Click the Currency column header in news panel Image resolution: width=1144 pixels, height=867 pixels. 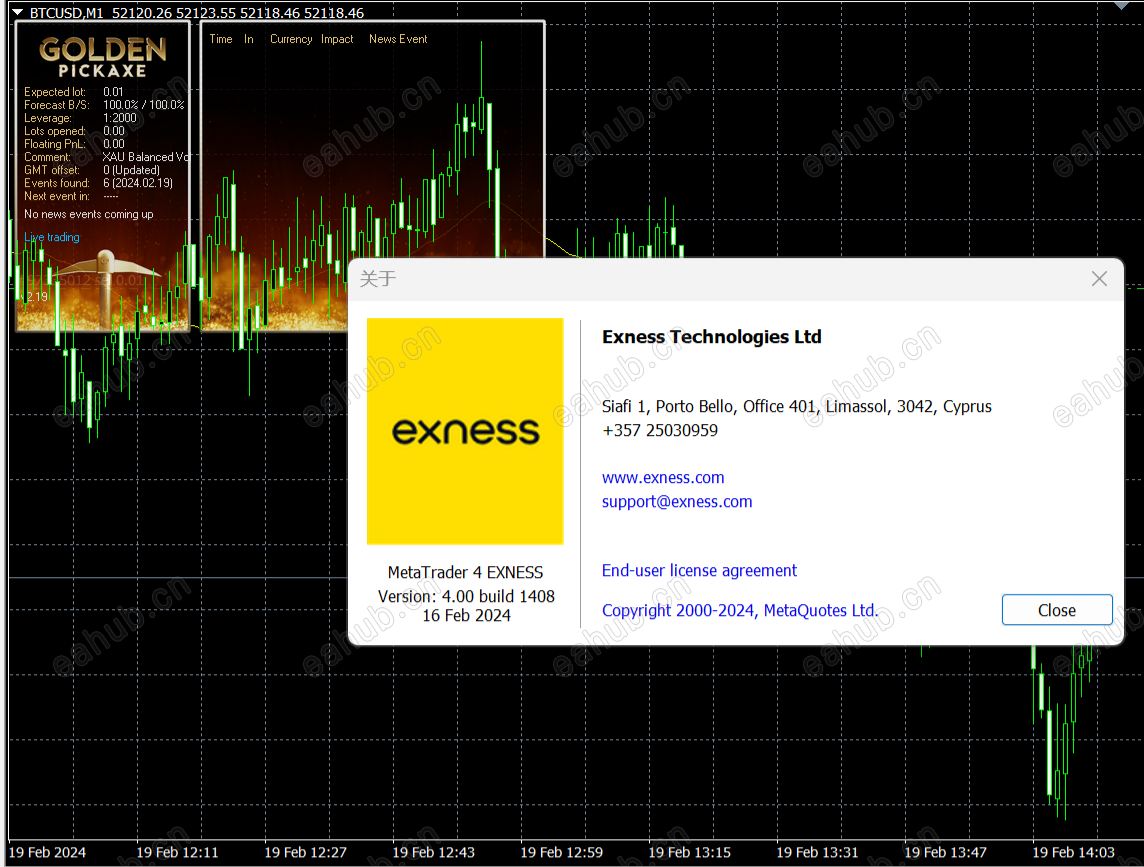click(x=290, y=39)
